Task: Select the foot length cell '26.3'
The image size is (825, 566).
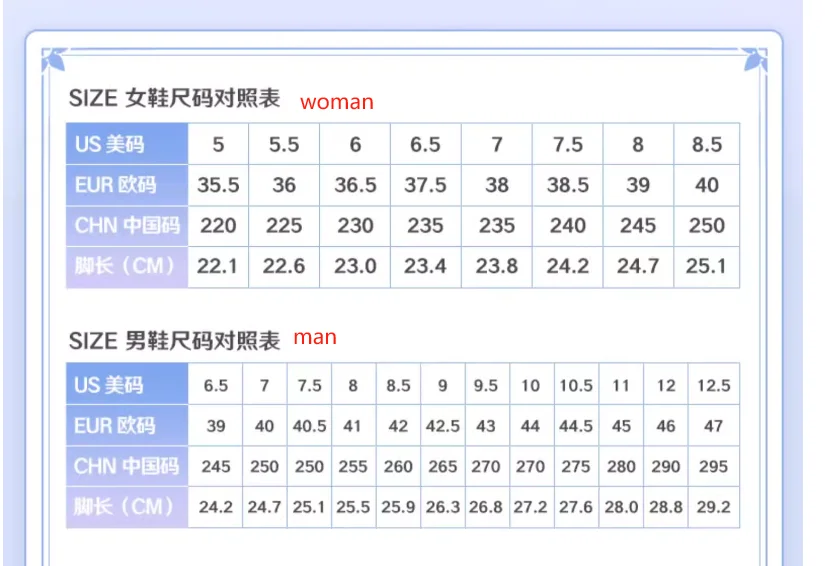Action: 443,507
